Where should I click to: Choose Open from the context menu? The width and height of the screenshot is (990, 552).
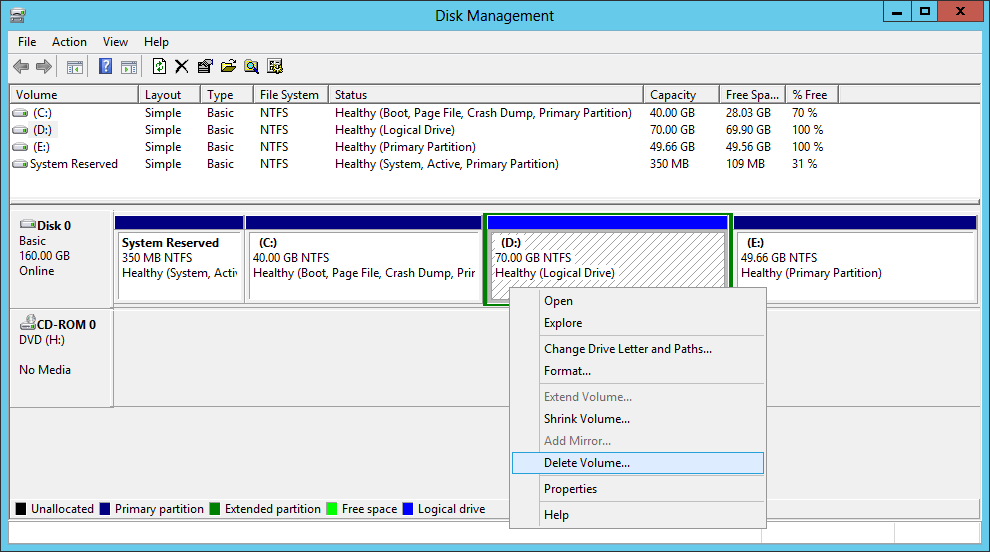click(638, 301)
